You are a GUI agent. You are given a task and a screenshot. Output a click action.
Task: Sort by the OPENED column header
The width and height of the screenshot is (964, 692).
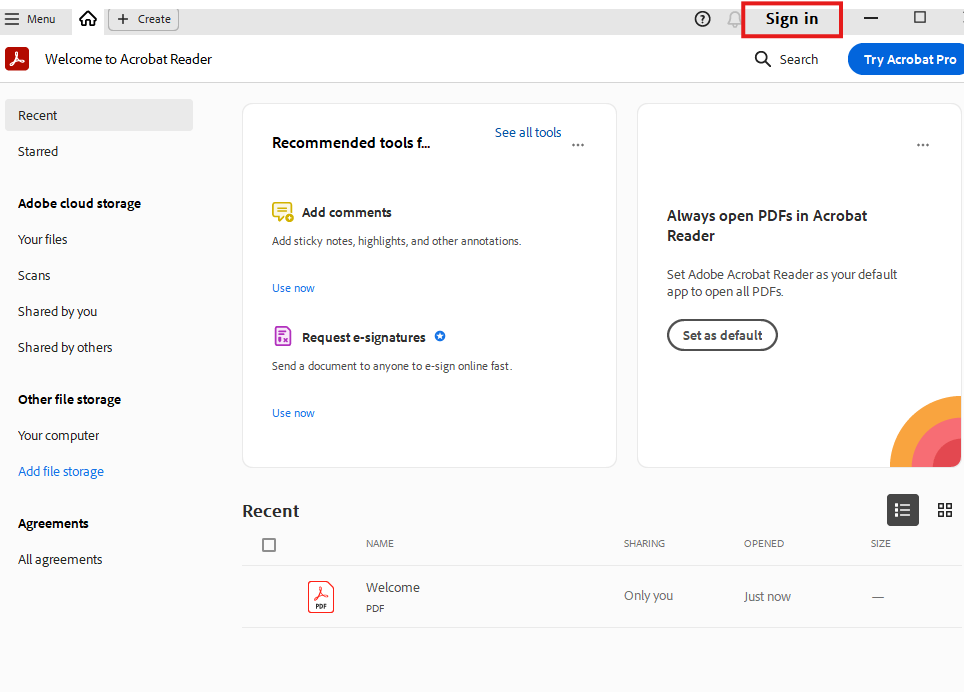click(764, 543)
